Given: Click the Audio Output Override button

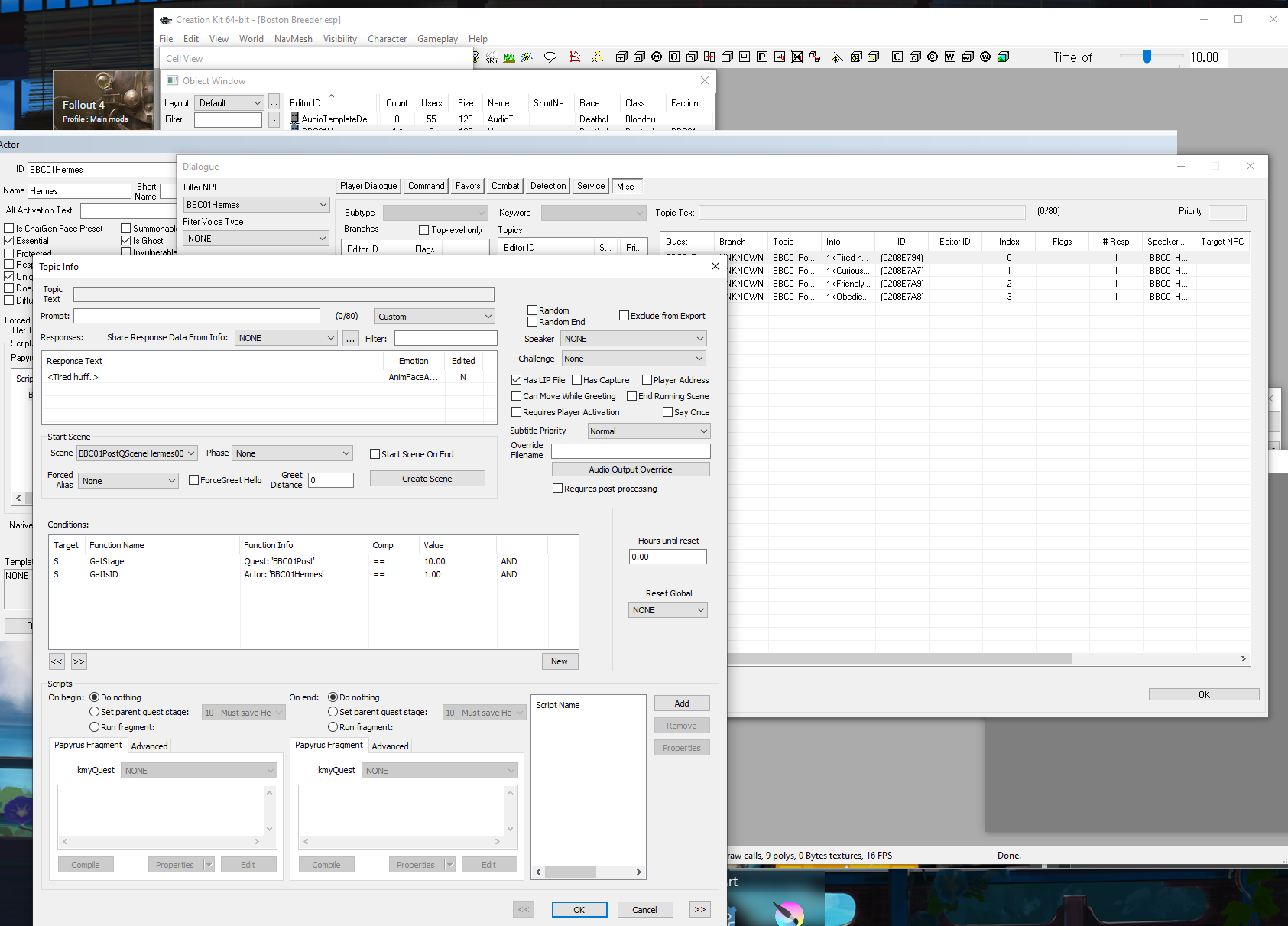Looking at the screenshot, I should [x=631, y=469].
